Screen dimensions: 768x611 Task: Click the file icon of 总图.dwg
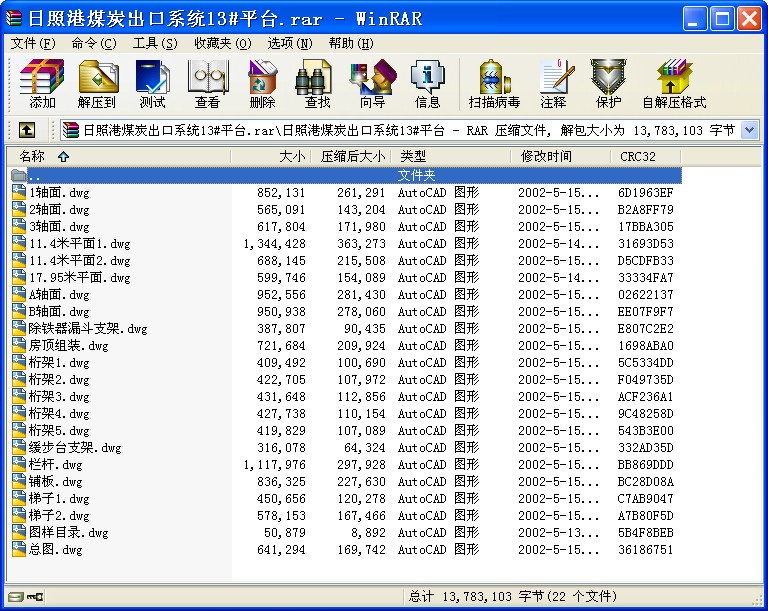[19, 549]
